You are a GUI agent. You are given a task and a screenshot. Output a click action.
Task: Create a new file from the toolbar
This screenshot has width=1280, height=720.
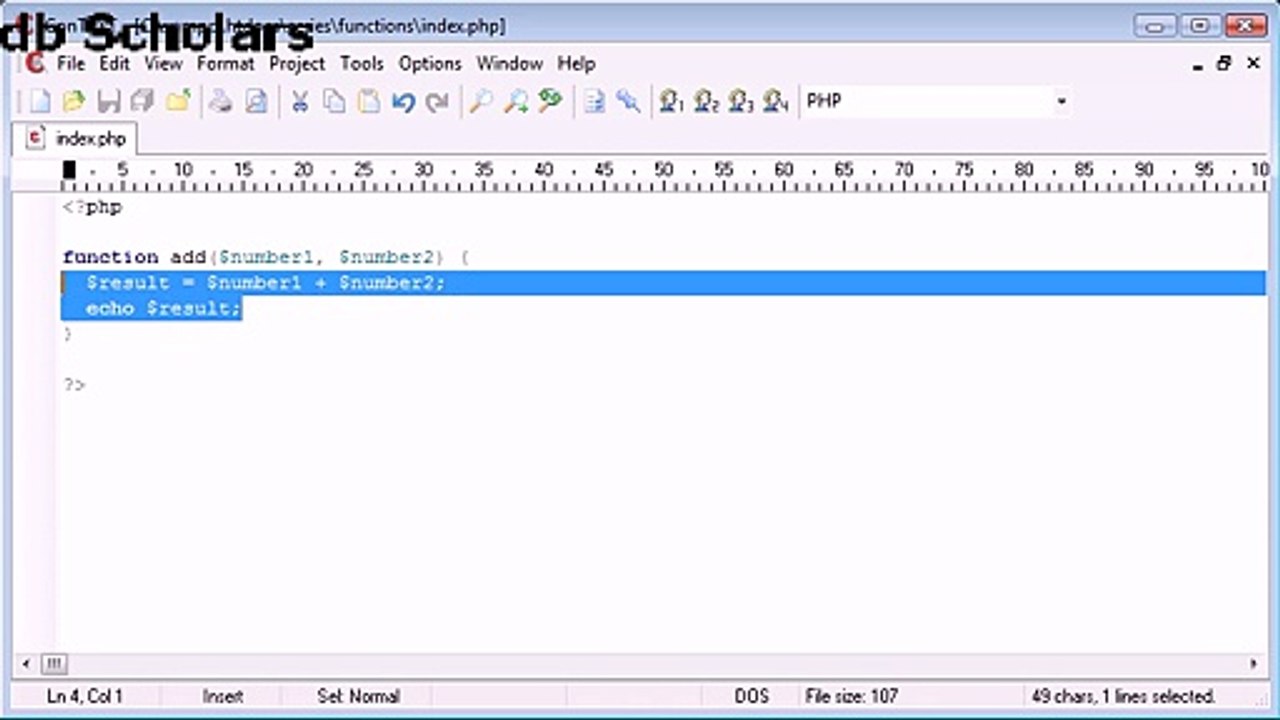(39, 101)
